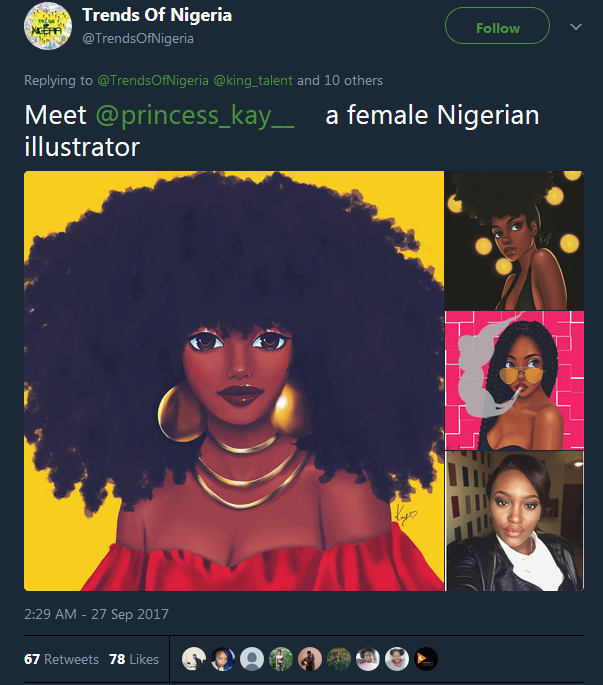Open the Trends Of Nigeria display name
The image size is (603, 685).
tap(157, 15)
